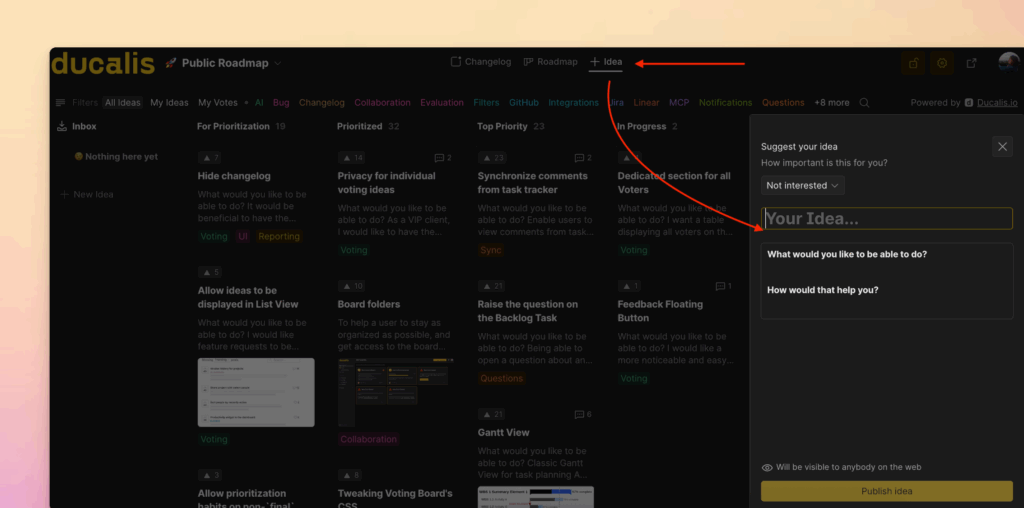Click the Ducalis logo

103,63
